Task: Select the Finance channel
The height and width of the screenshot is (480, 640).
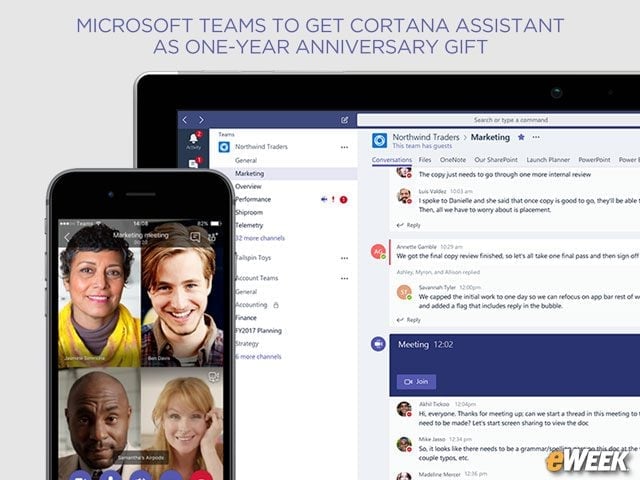Action: point(246,318)
